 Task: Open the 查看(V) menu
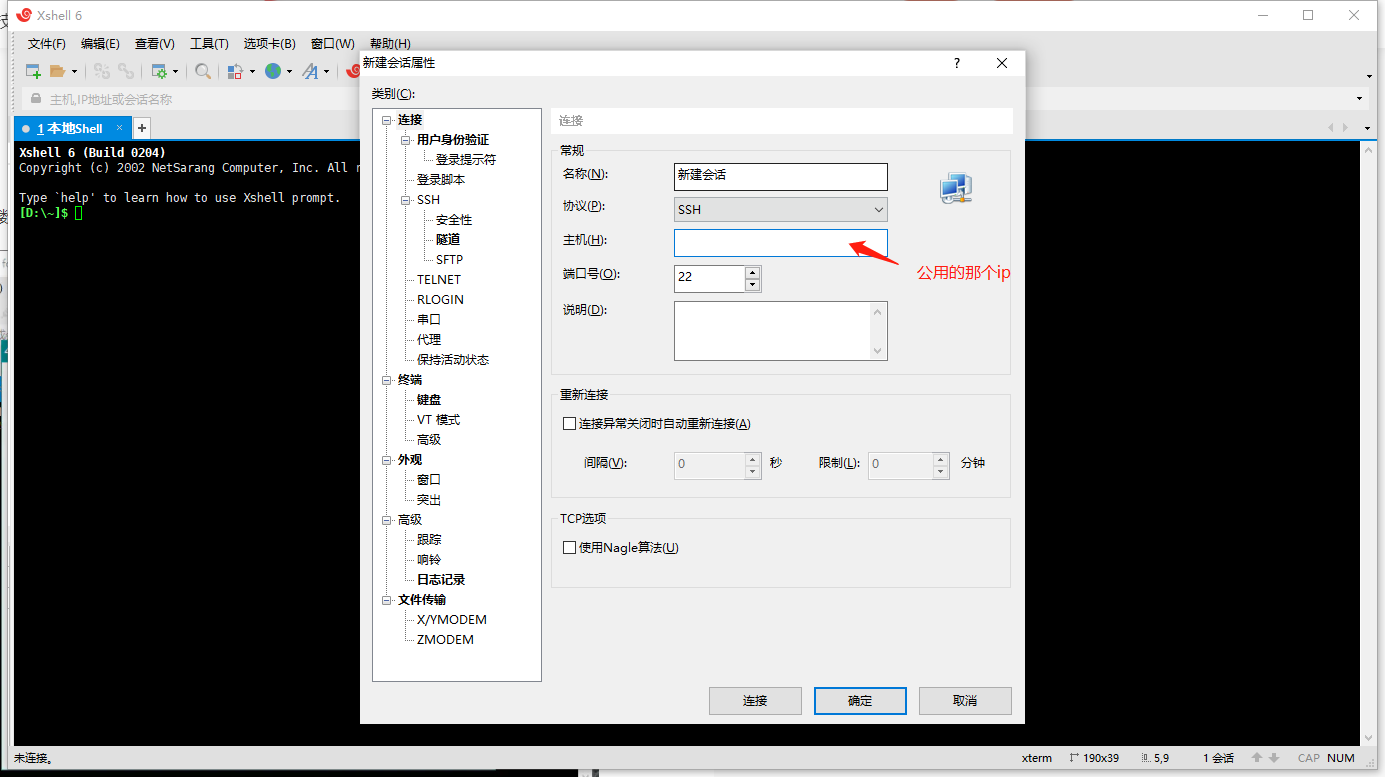(155, 44)
